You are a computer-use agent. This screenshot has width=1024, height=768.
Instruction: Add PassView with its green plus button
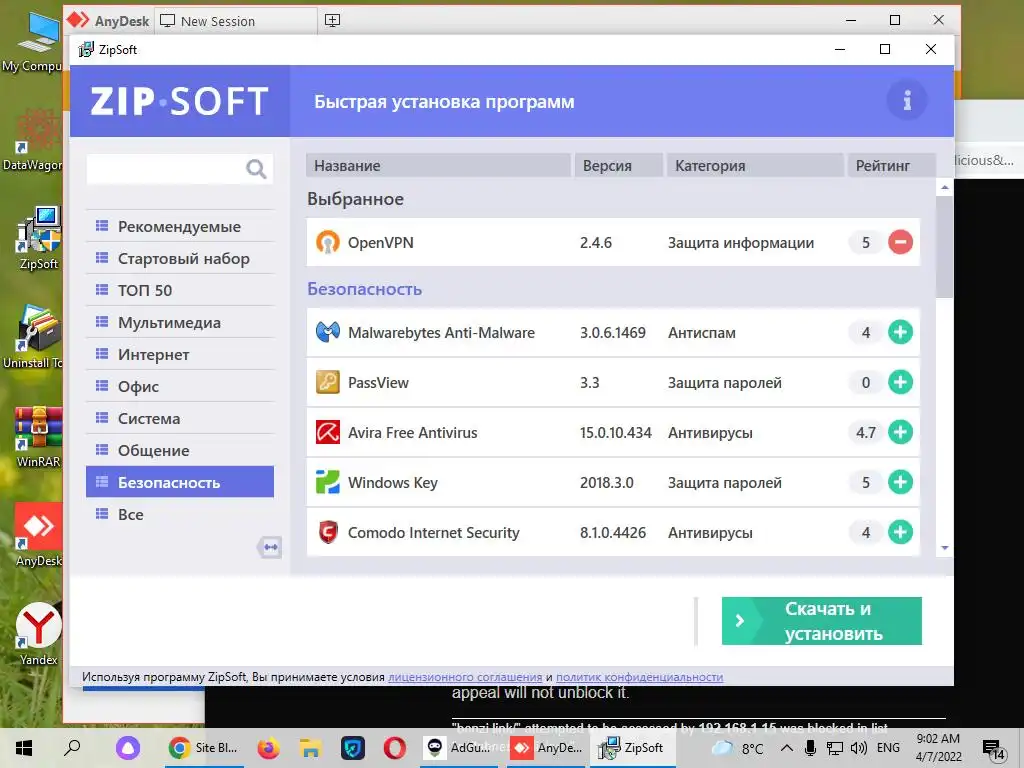point(900,382)
